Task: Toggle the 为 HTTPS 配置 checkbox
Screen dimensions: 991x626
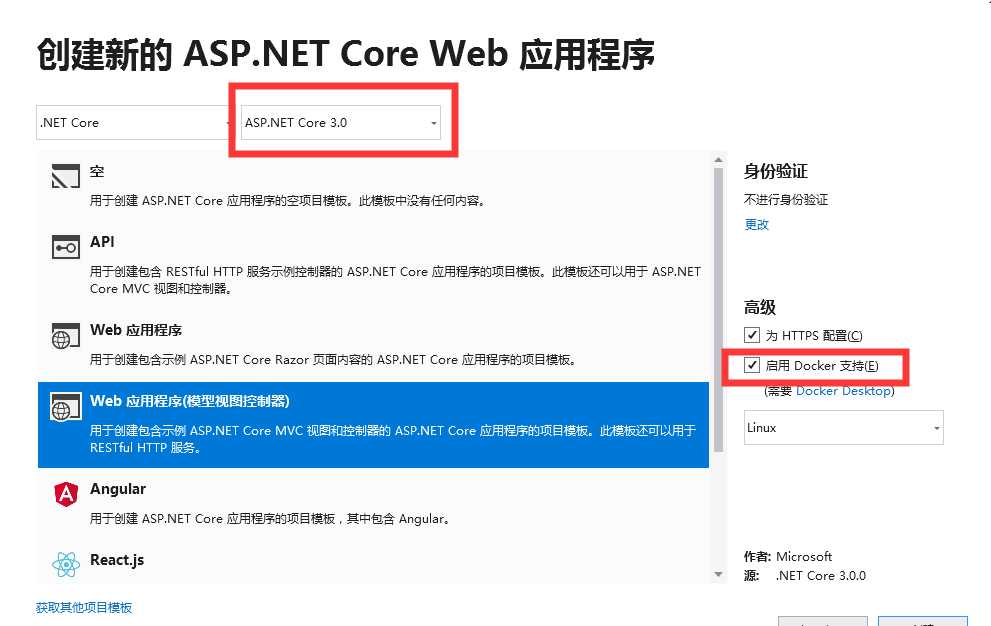Action: [751, 334]
